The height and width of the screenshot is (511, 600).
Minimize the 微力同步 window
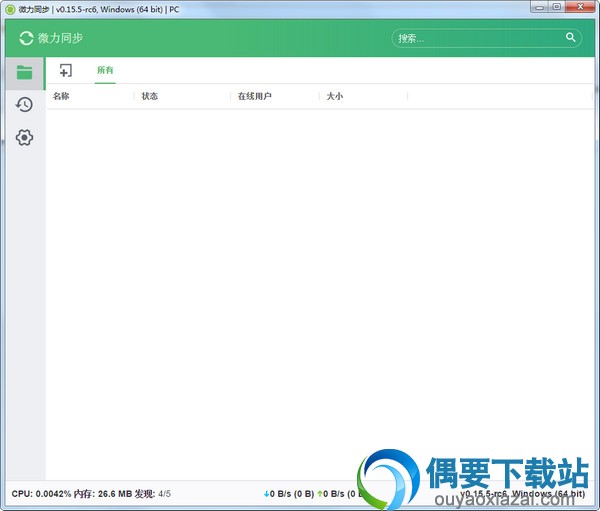click(x=540, y=7)
